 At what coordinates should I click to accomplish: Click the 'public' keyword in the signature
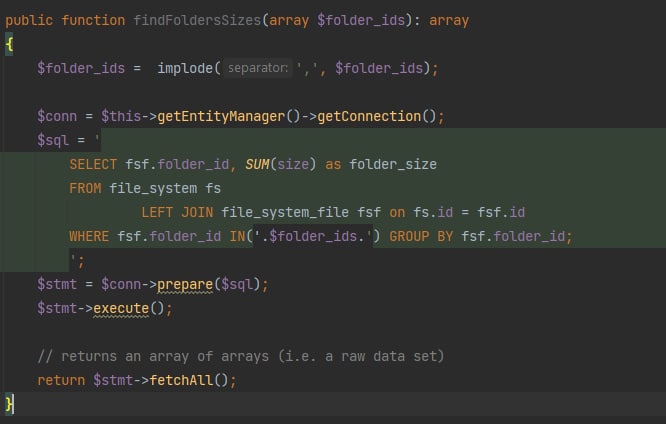pos(29,20)
